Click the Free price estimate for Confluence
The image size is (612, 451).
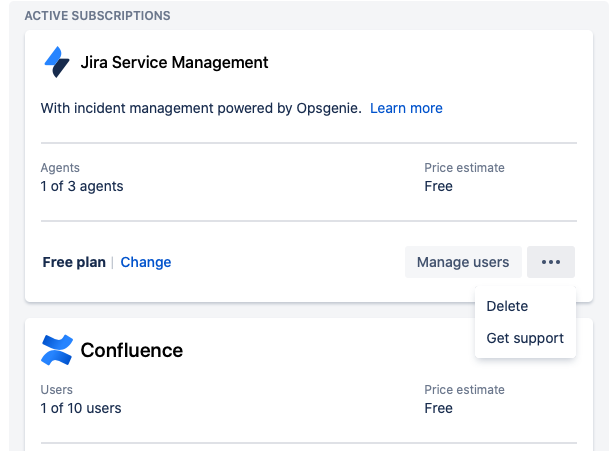[438, 408]
